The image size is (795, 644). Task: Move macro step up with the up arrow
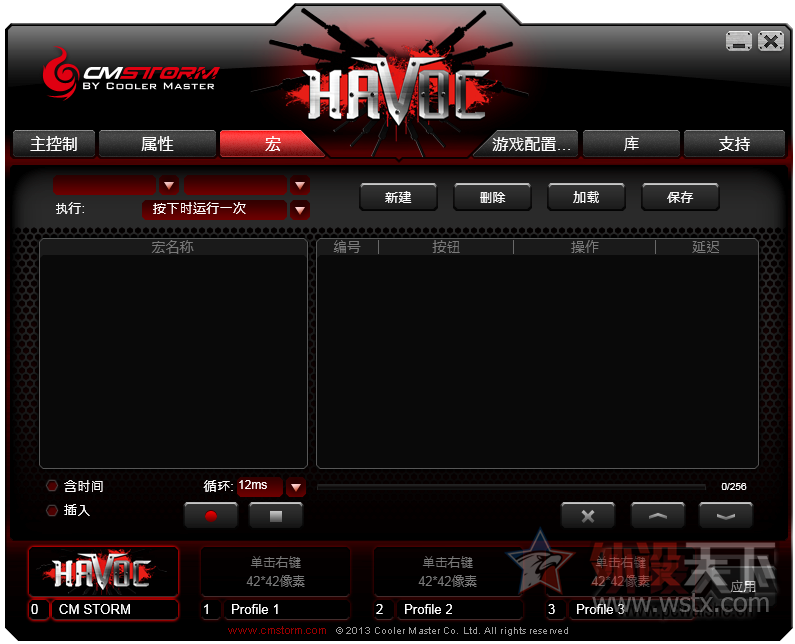tap(657, 516)
